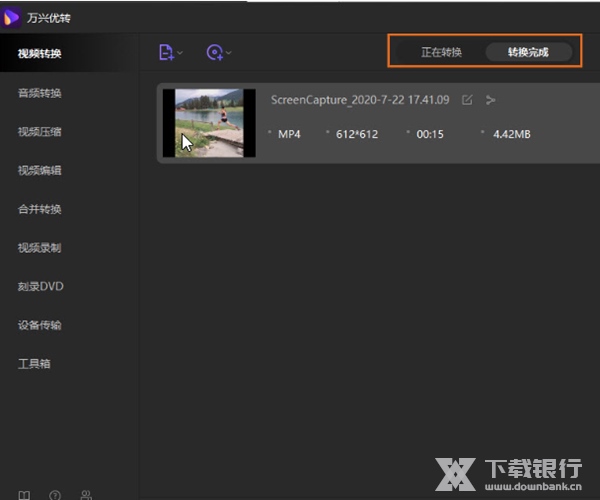Open the 刻录DVD sidebar section
The image size is (600, 500).
tap(41, 286)
